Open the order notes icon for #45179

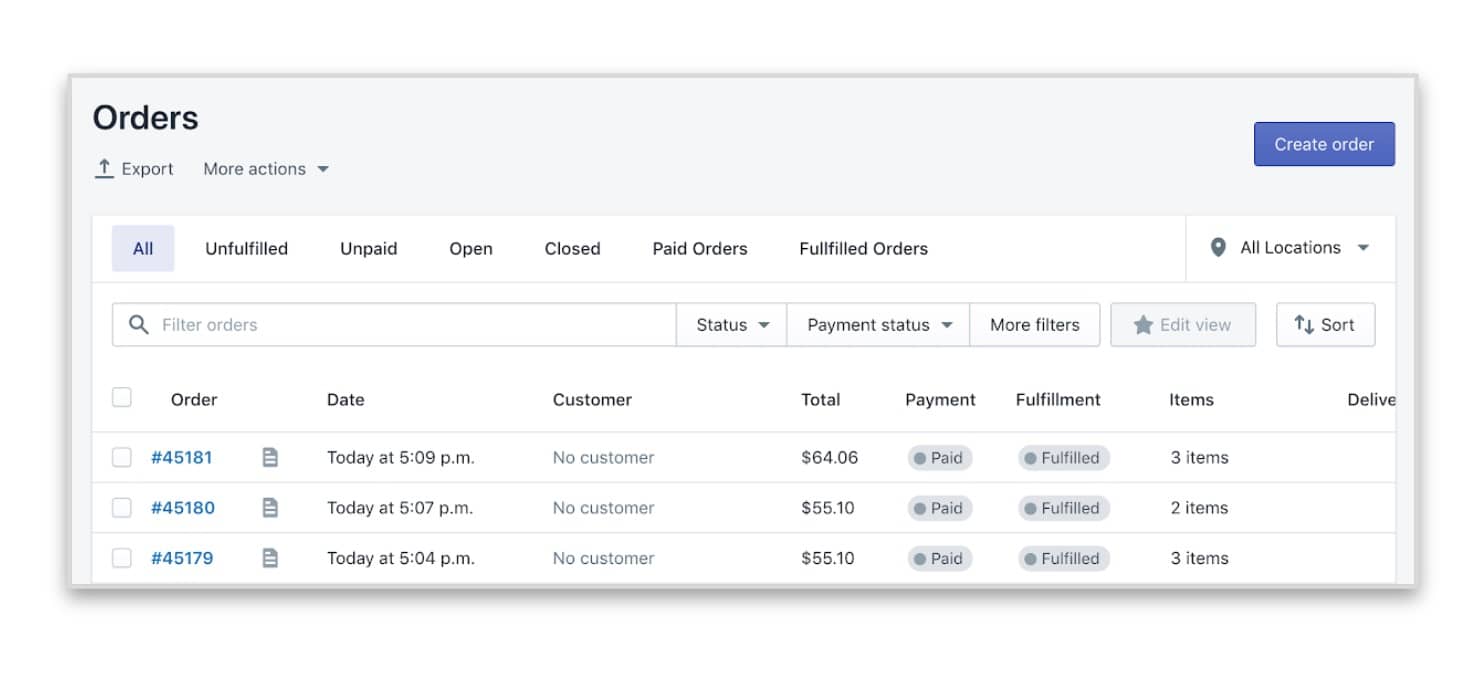[269, 558]
